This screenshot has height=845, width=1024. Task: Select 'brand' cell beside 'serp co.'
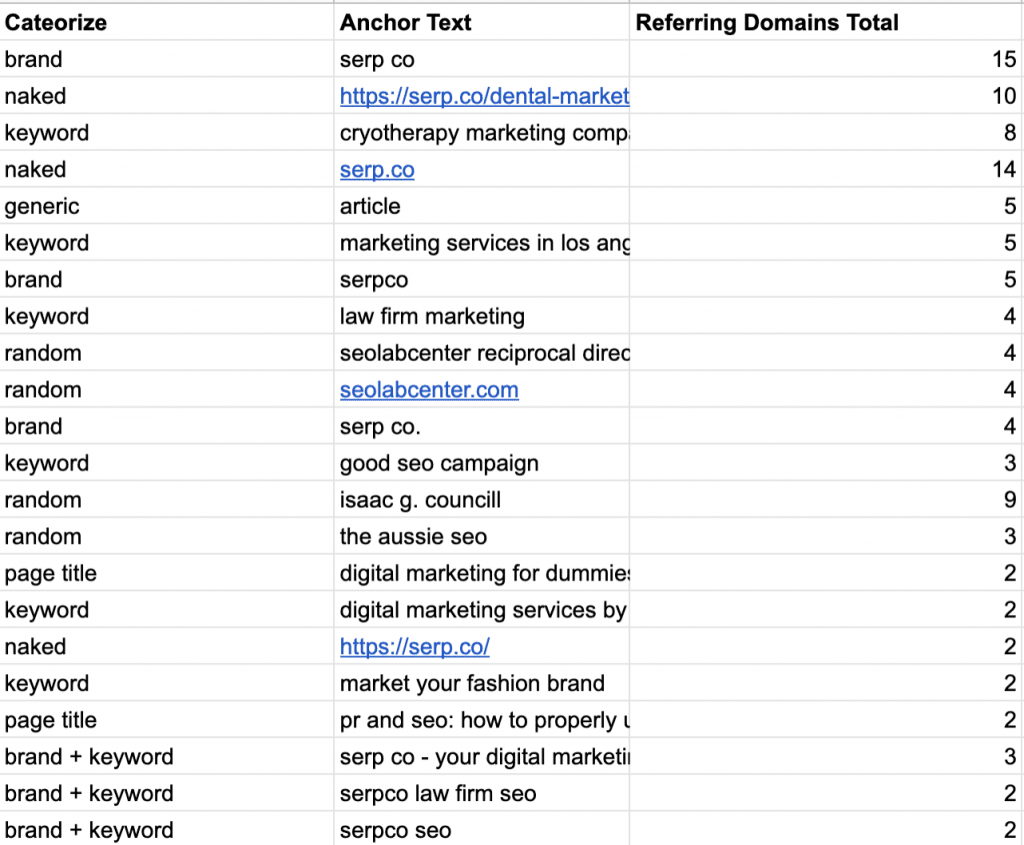pos(167,426)
